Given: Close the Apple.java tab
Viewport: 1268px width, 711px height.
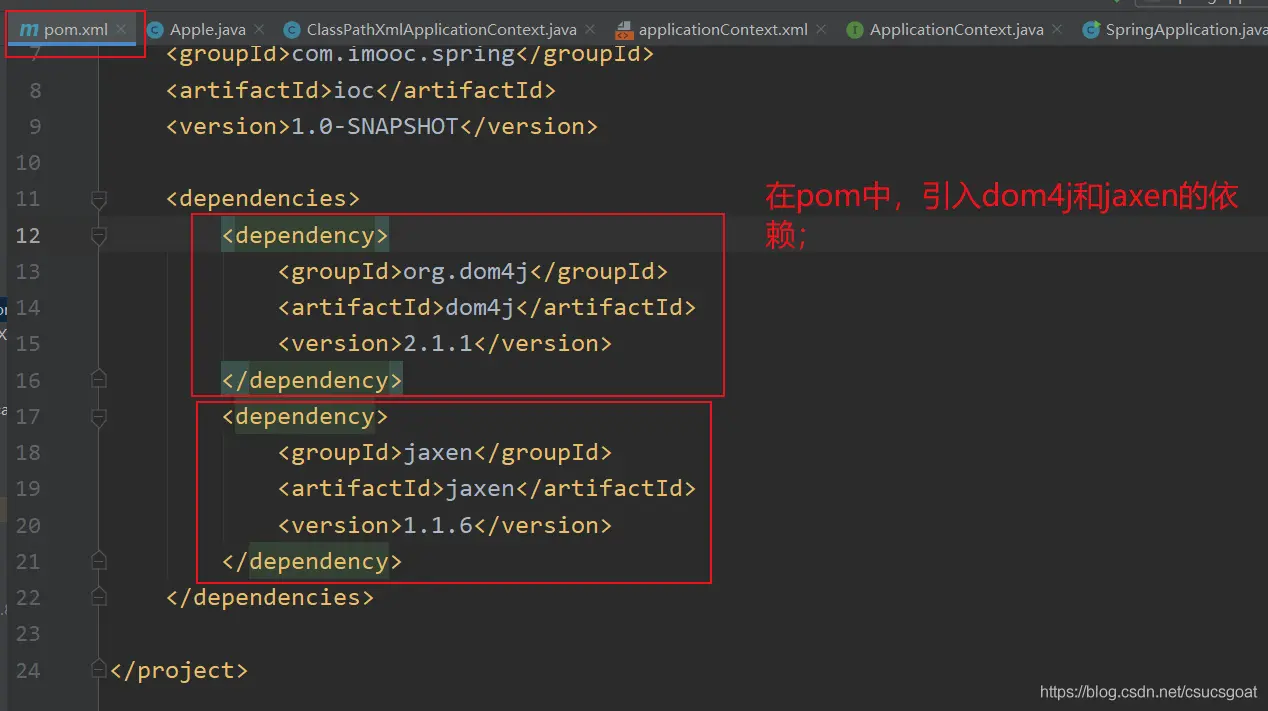Looking at the screenshot, I should (x=259, y=30).
